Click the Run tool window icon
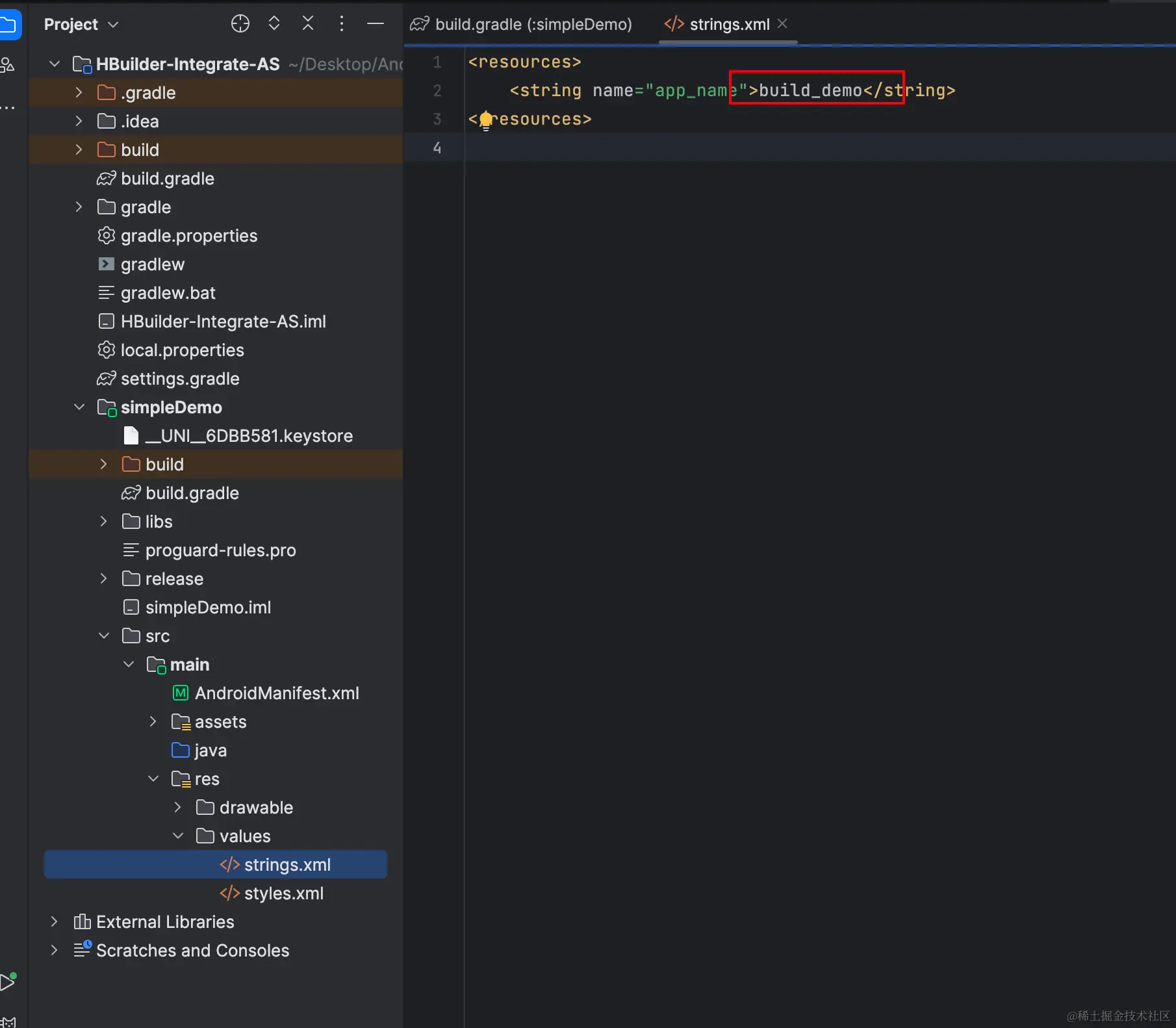1176x1028 pixels. 8,981
